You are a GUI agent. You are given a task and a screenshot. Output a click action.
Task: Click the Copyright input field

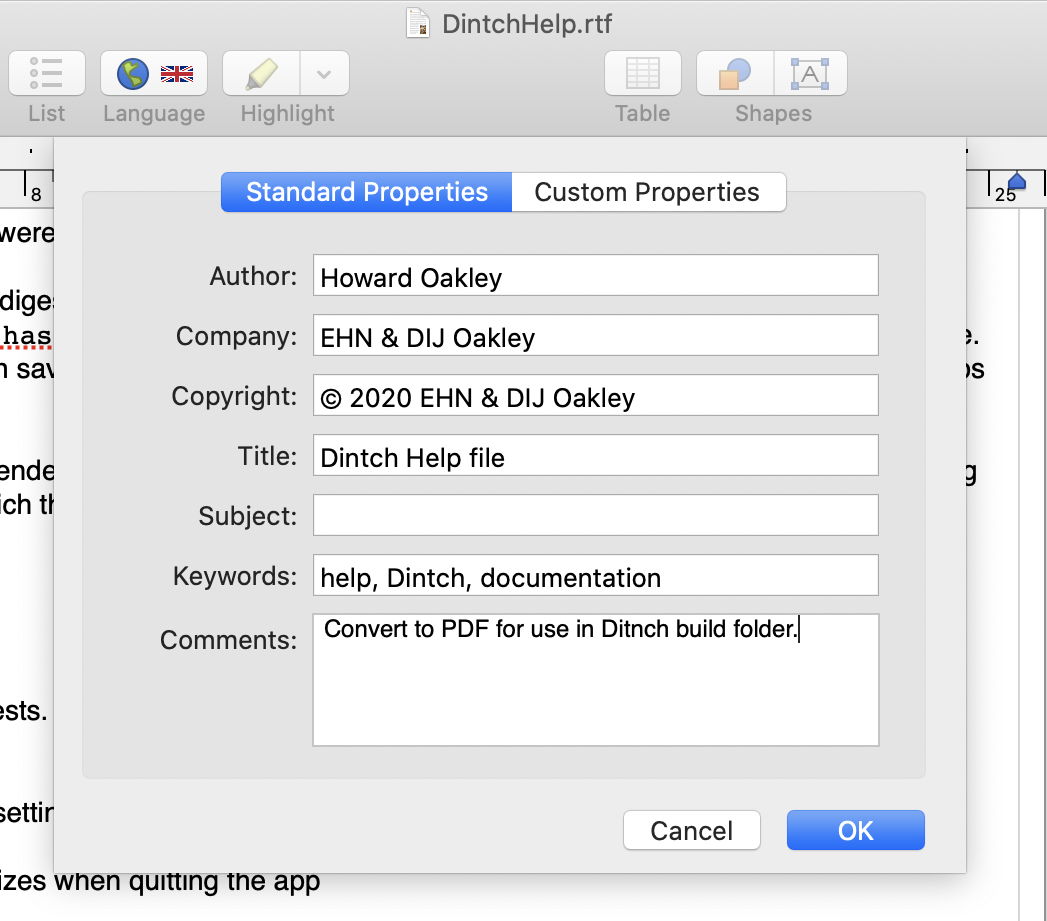(x=595, y=396)
